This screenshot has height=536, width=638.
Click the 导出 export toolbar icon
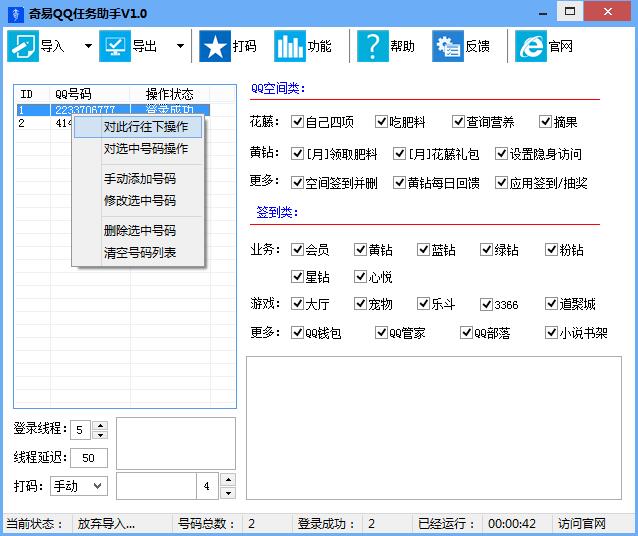[115, 47]
